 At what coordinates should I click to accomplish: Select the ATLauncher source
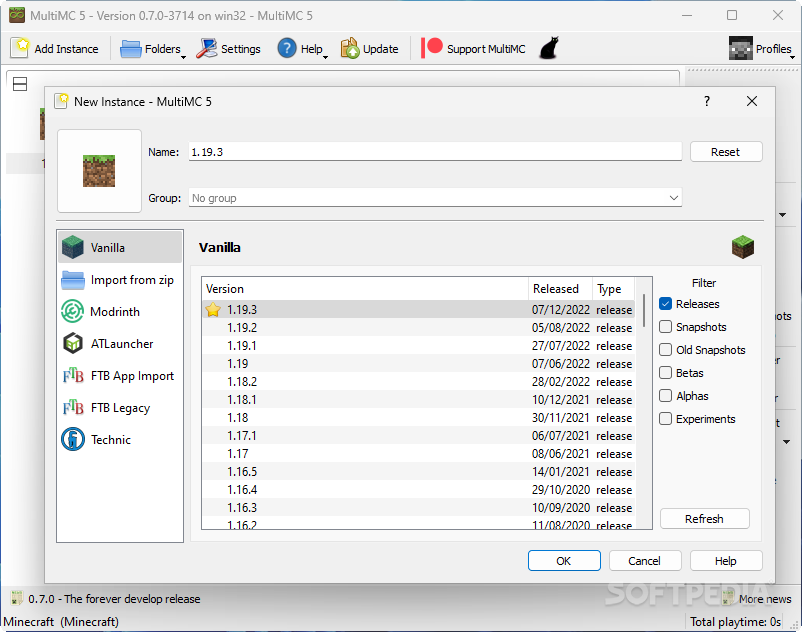120,344
